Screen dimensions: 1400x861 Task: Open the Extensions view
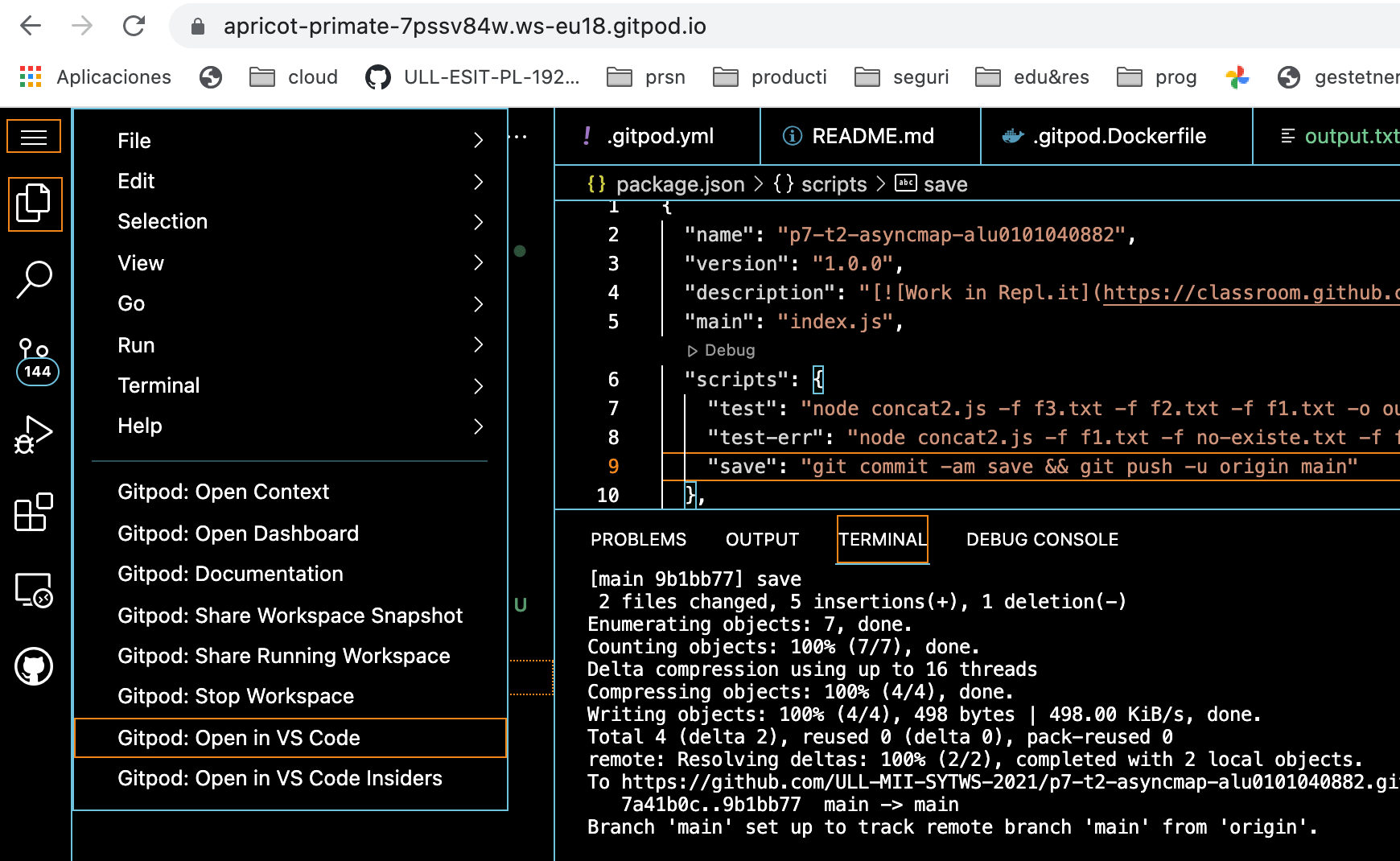[35, 512]
